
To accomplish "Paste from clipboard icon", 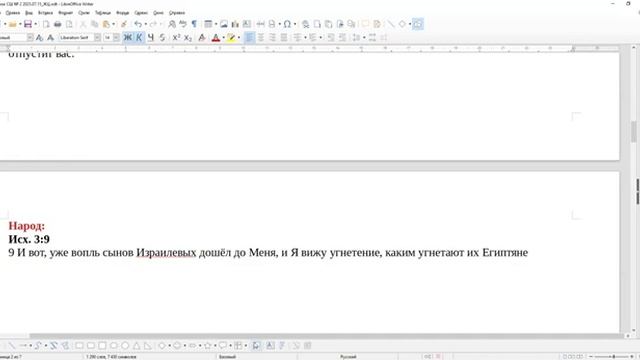I will click(106, 24).
